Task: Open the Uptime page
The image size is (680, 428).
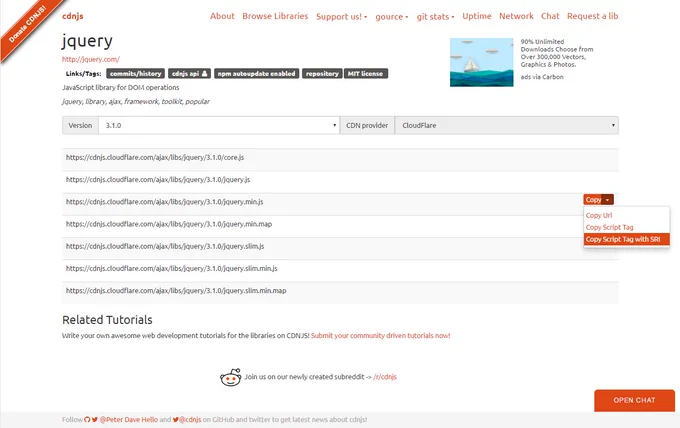Action: [477, 16]
